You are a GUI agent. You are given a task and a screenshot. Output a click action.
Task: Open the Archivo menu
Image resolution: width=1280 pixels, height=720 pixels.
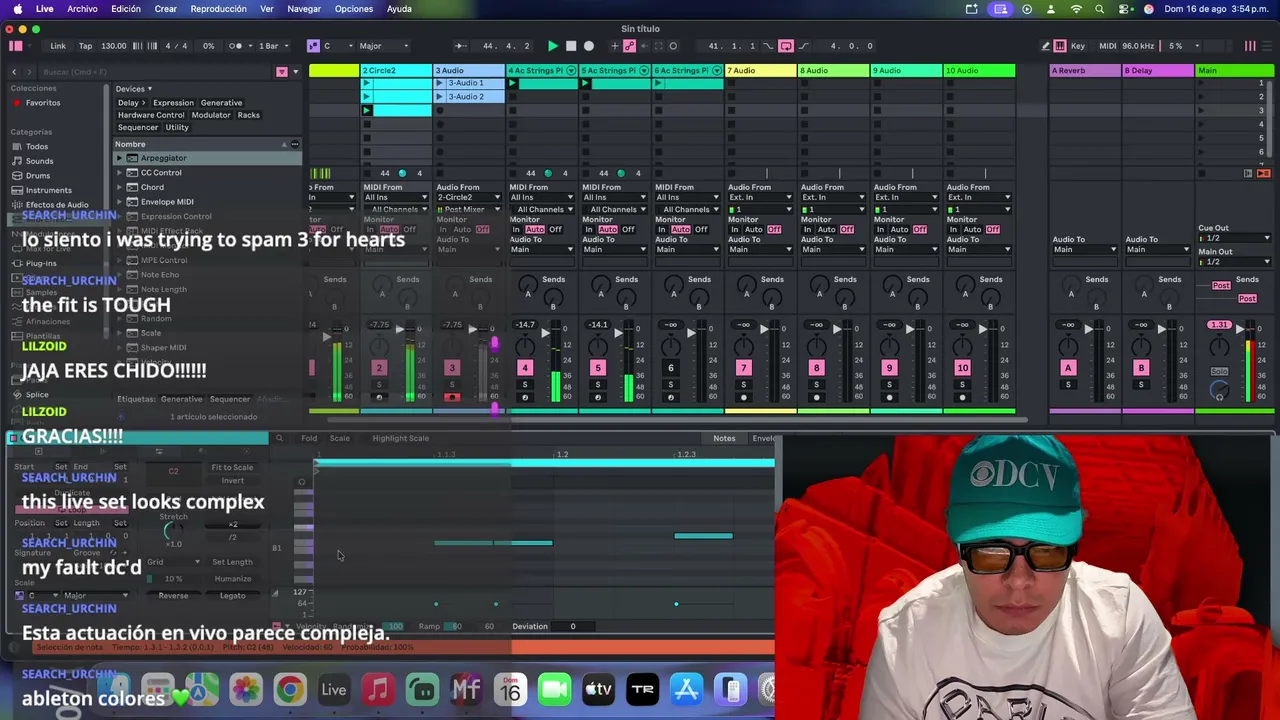(x=82, y=9)
